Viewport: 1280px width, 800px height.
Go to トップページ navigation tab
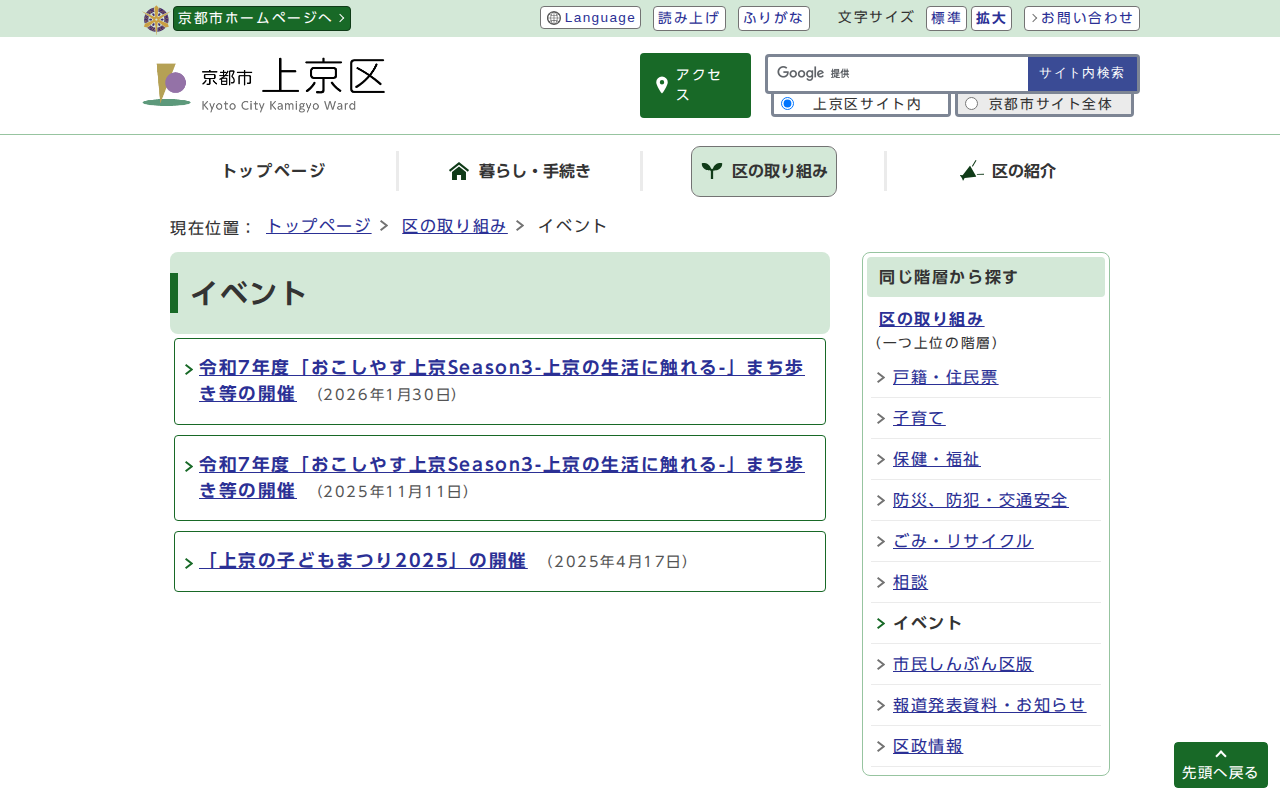click(273, 171)
